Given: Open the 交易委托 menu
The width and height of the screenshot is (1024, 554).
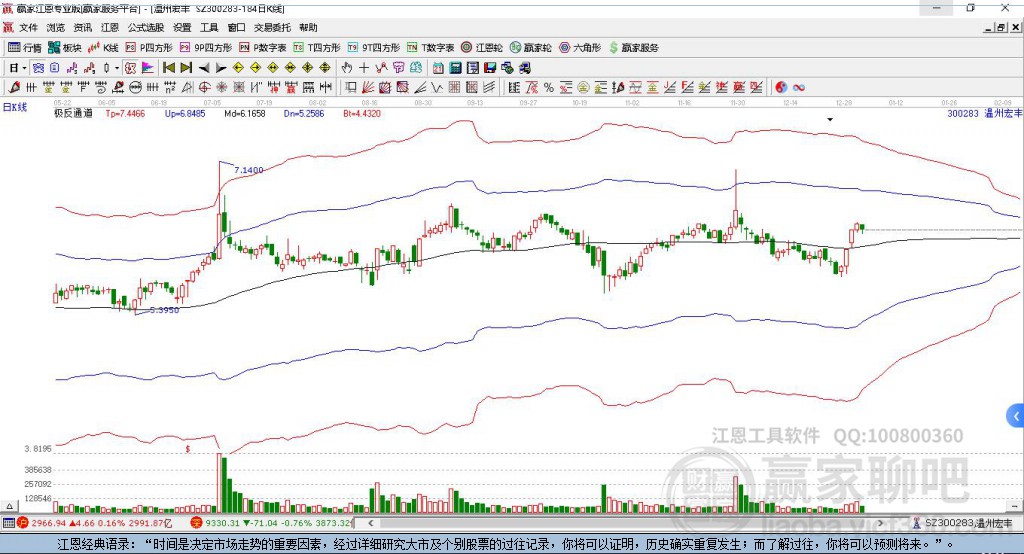Looking at the screenshot, I should pos(272,27).
